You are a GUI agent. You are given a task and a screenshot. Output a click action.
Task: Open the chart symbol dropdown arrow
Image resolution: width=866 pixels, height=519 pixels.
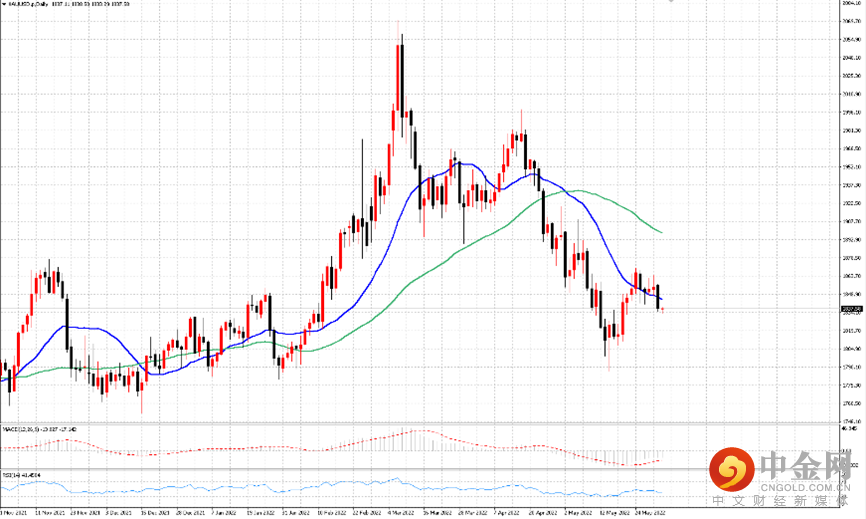point(3,4)
